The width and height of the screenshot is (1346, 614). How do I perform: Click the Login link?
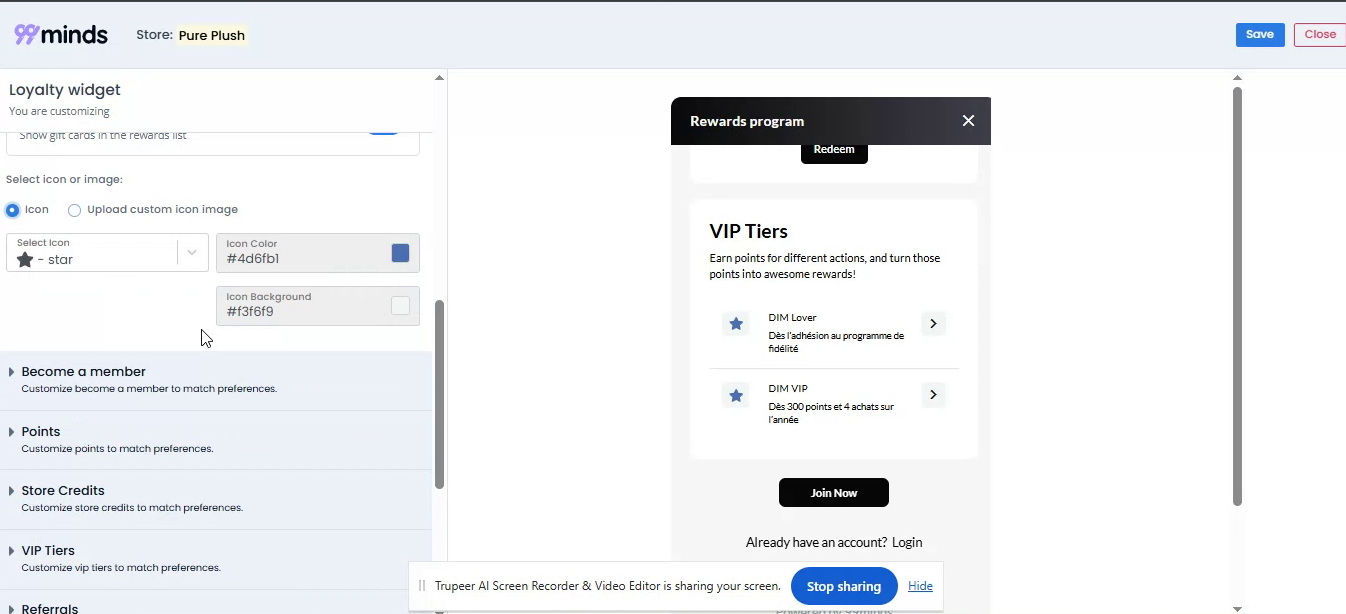[x=907, y=542]
